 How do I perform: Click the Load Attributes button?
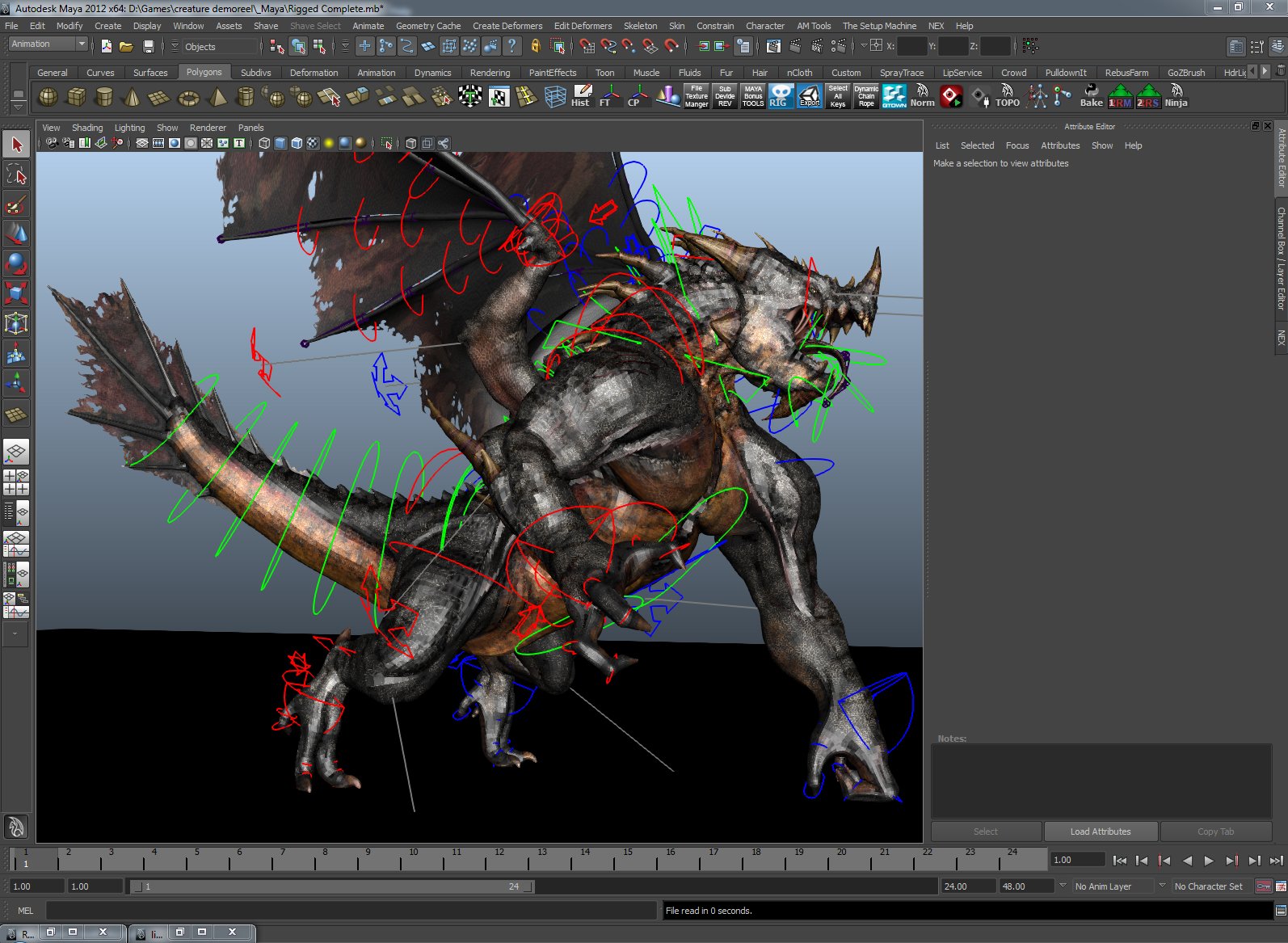tap(1101, 831)
